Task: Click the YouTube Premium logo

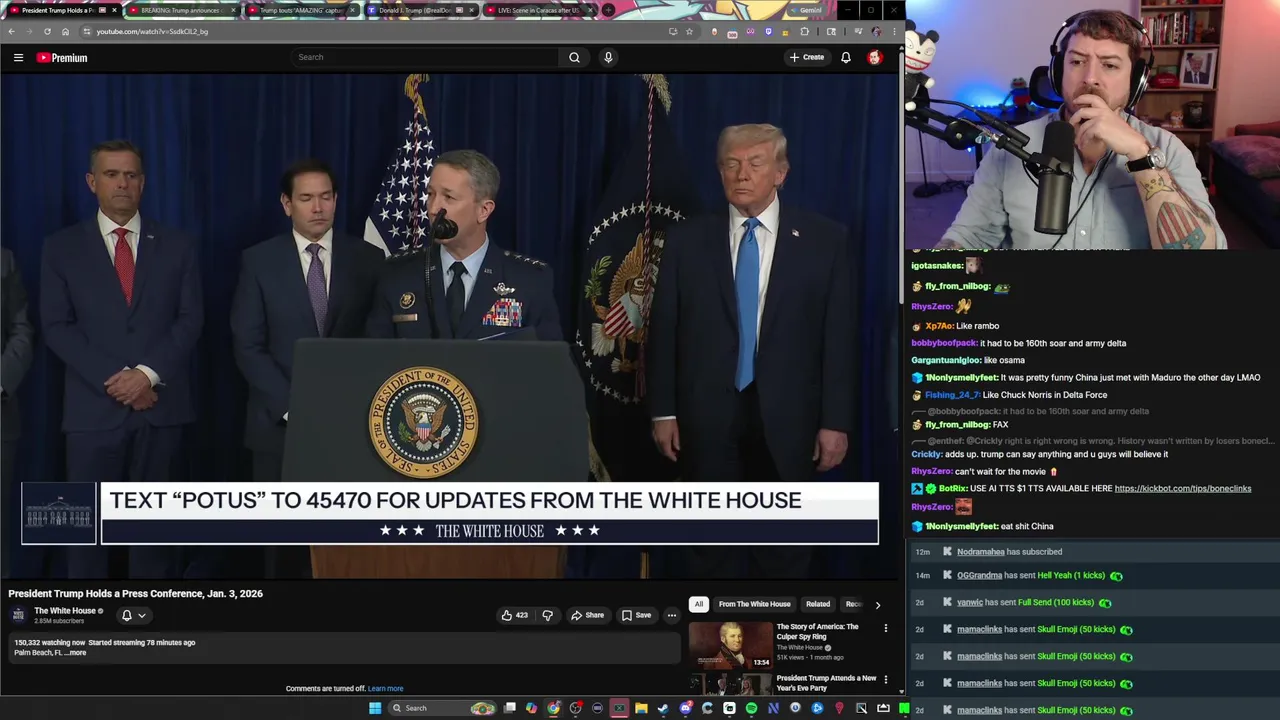Action: [62, 58]
